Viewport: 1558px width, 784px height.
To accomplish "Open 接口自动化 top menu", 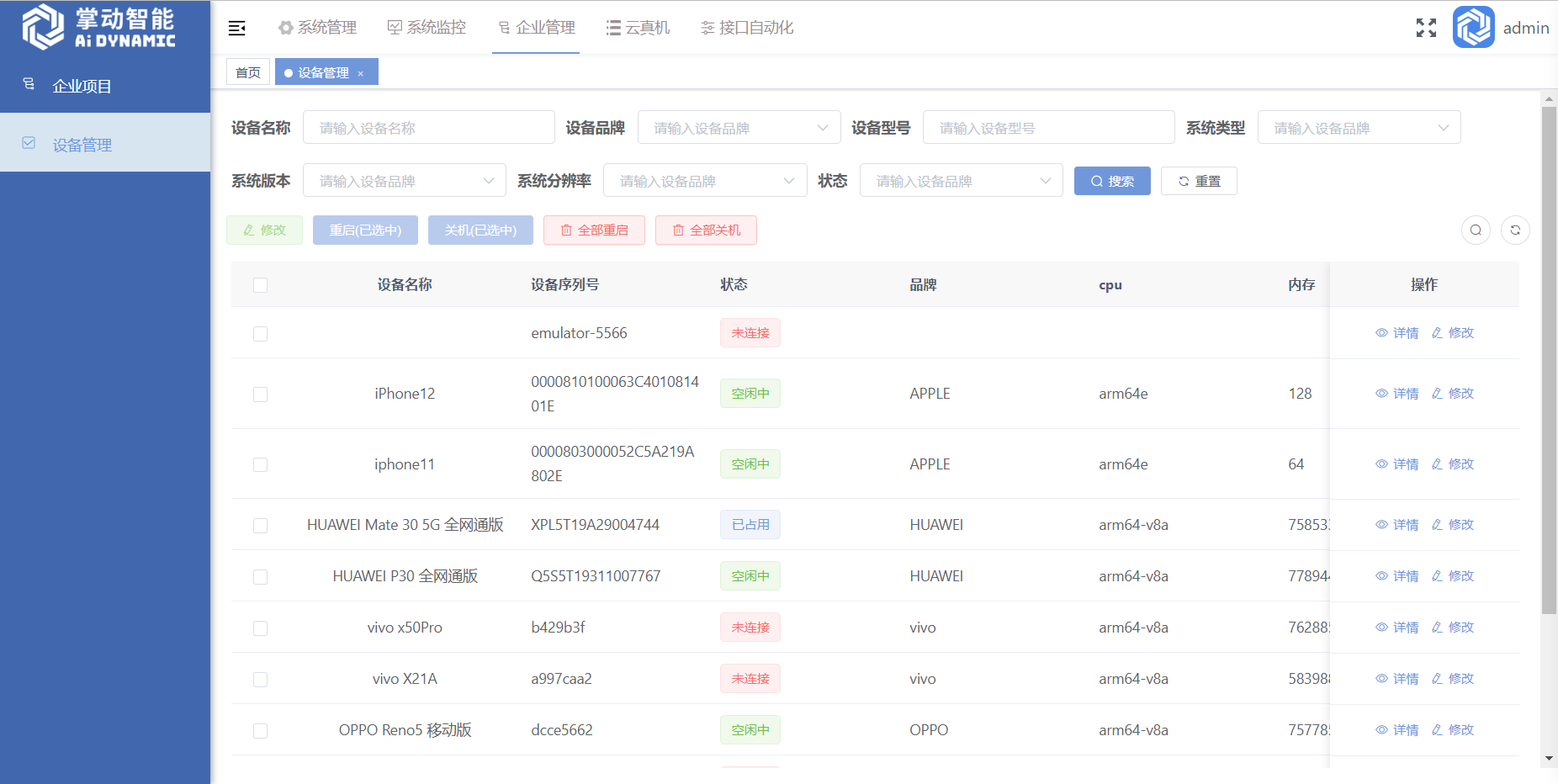I will click(x=747, y=28).
